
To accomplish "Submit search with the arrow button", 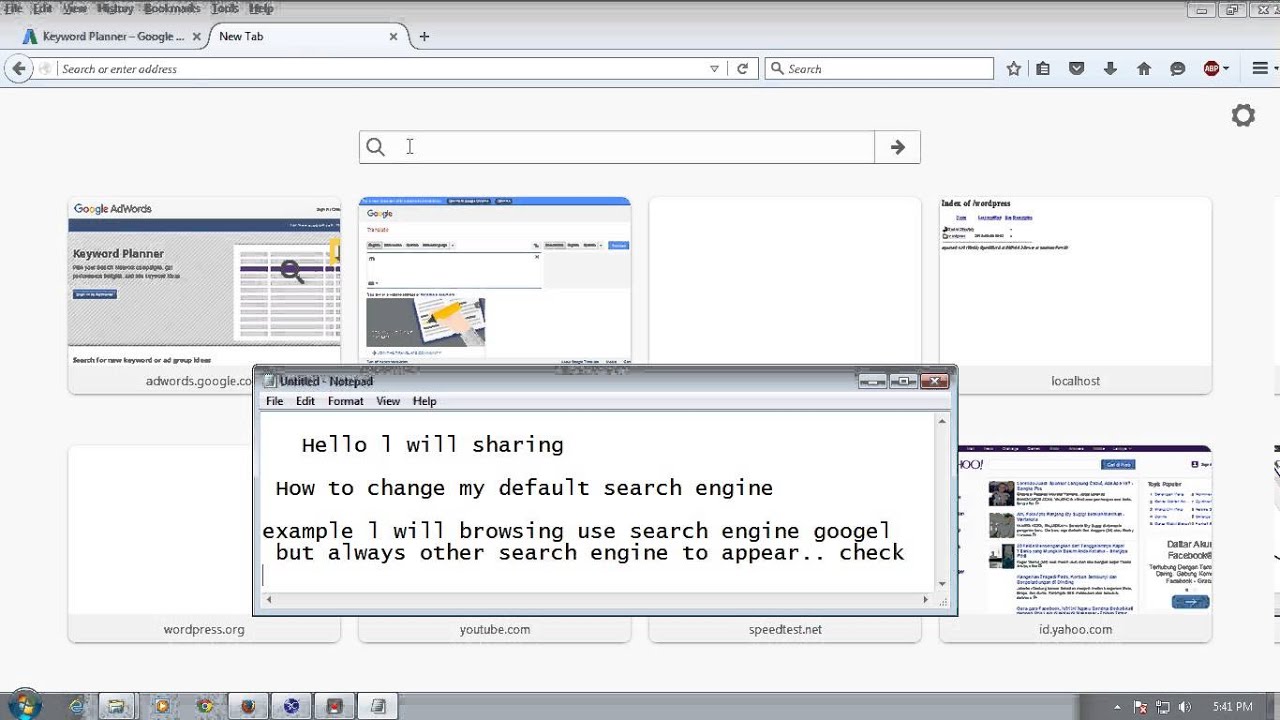I will click(x=897, y=147).
